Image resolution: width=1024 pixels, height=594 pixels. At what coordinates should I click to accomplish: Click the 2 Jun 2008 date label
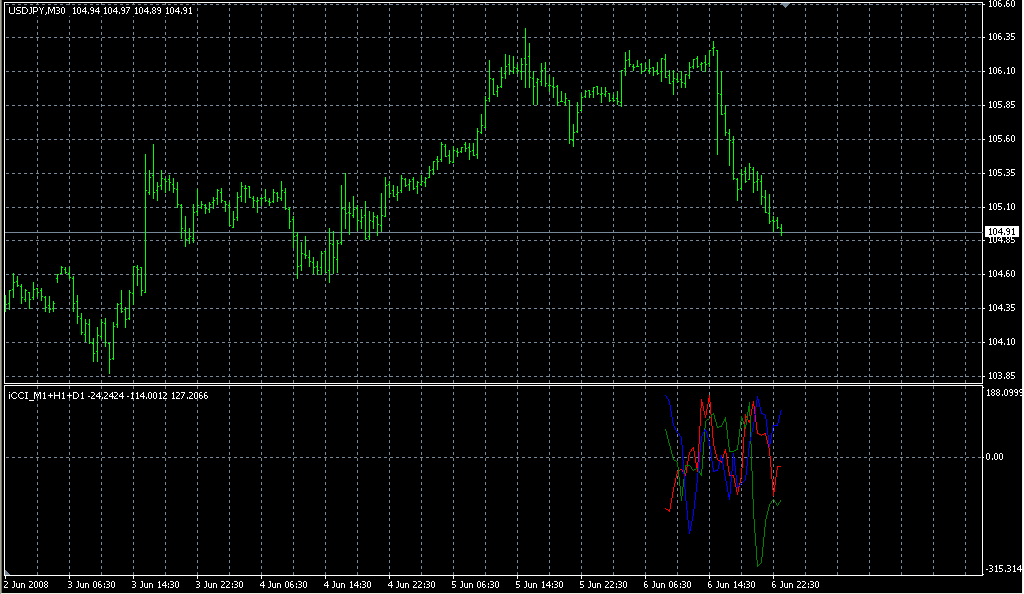(x=26, y=585)
